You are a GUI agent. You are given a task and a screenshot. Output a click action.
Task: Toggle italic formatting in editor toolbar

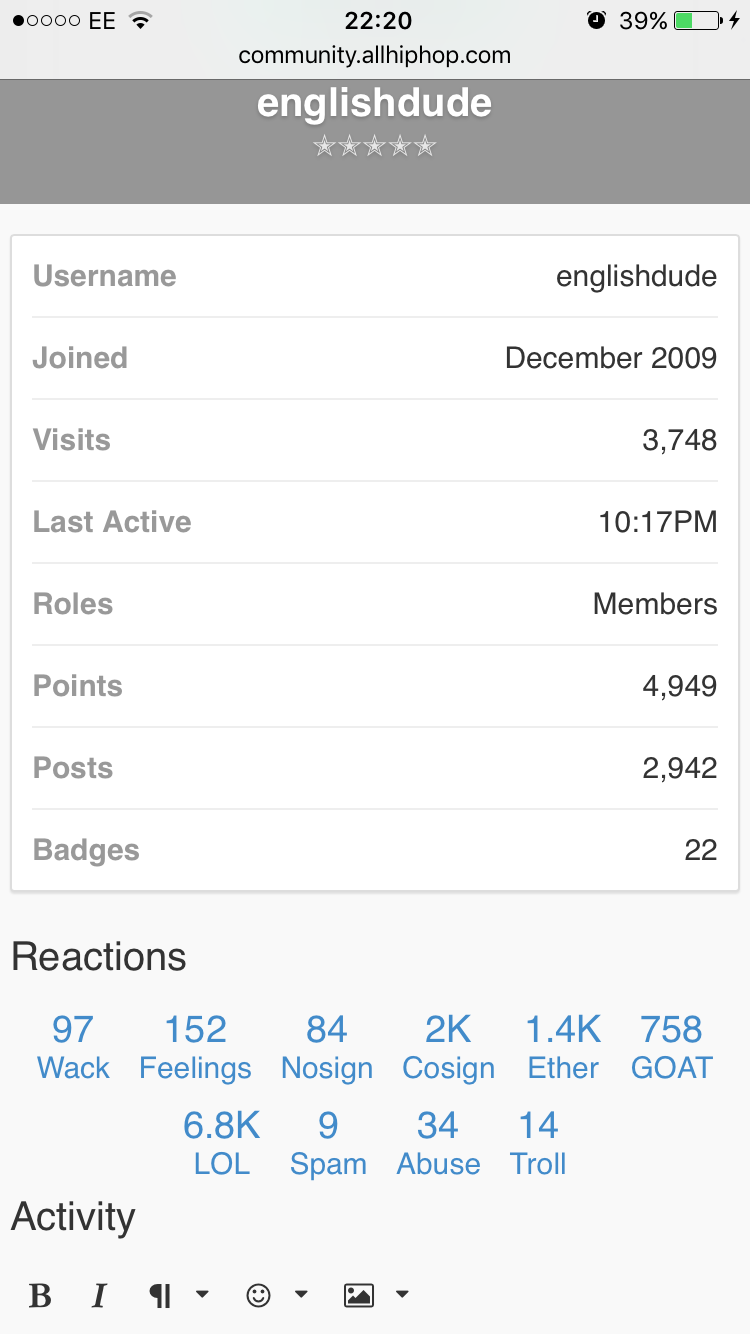pos(99,1296)
